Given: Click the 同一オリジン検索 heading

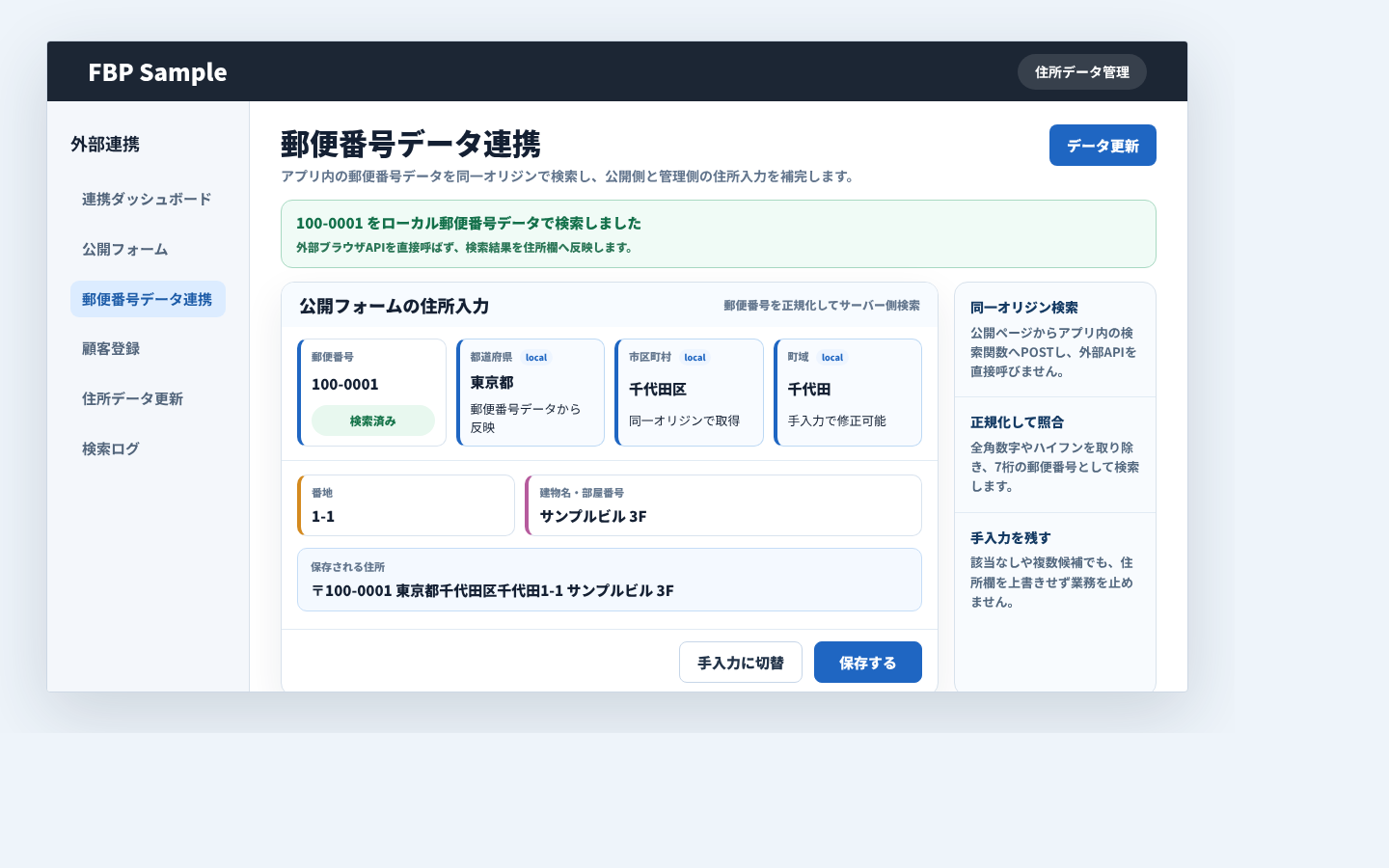Looking at the screenshot, I should pos(1024,308).
